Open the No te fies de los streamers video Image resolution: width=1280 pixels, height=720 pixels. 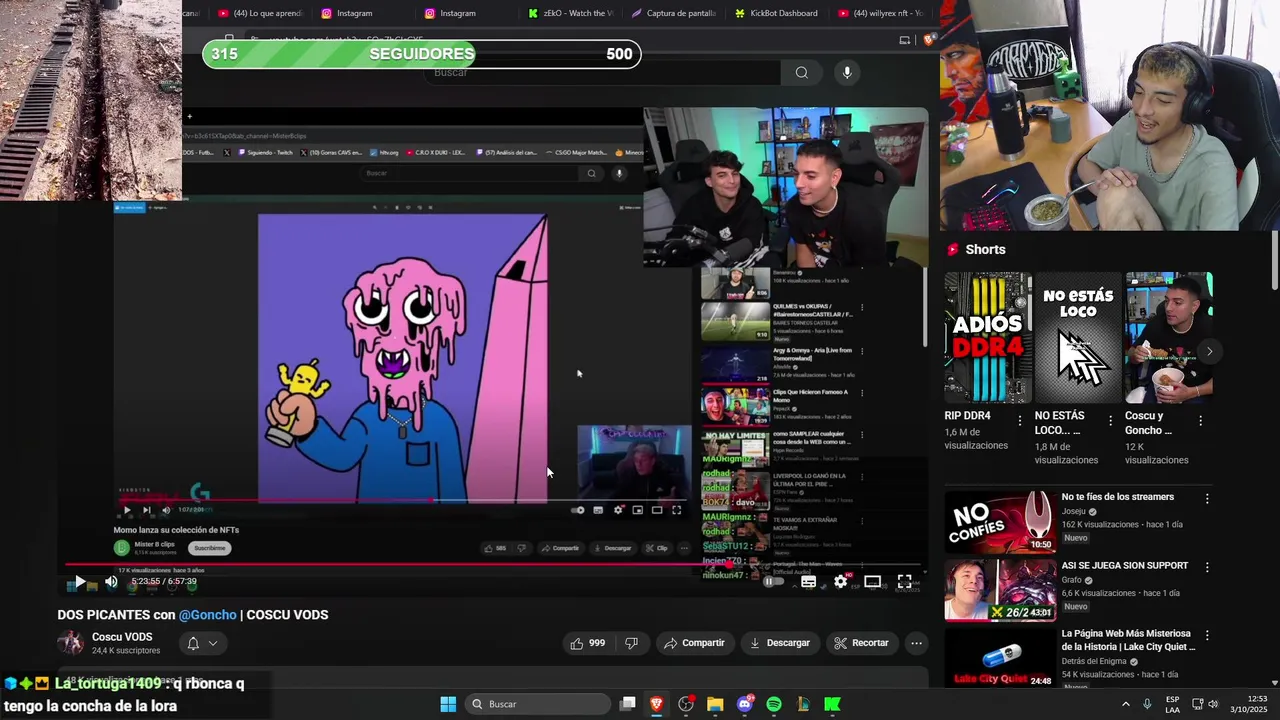(1118, 497)
